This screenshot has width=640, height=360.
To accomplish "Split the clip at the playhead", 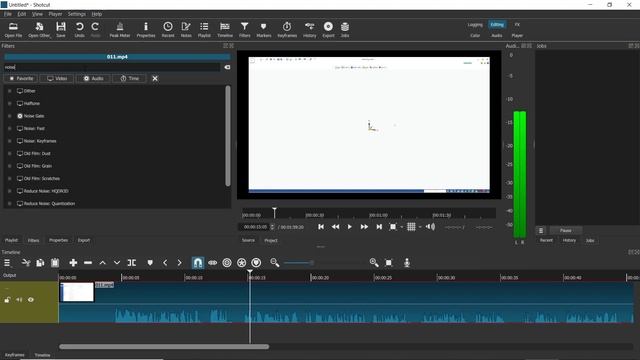I will (x=131, y=262).
